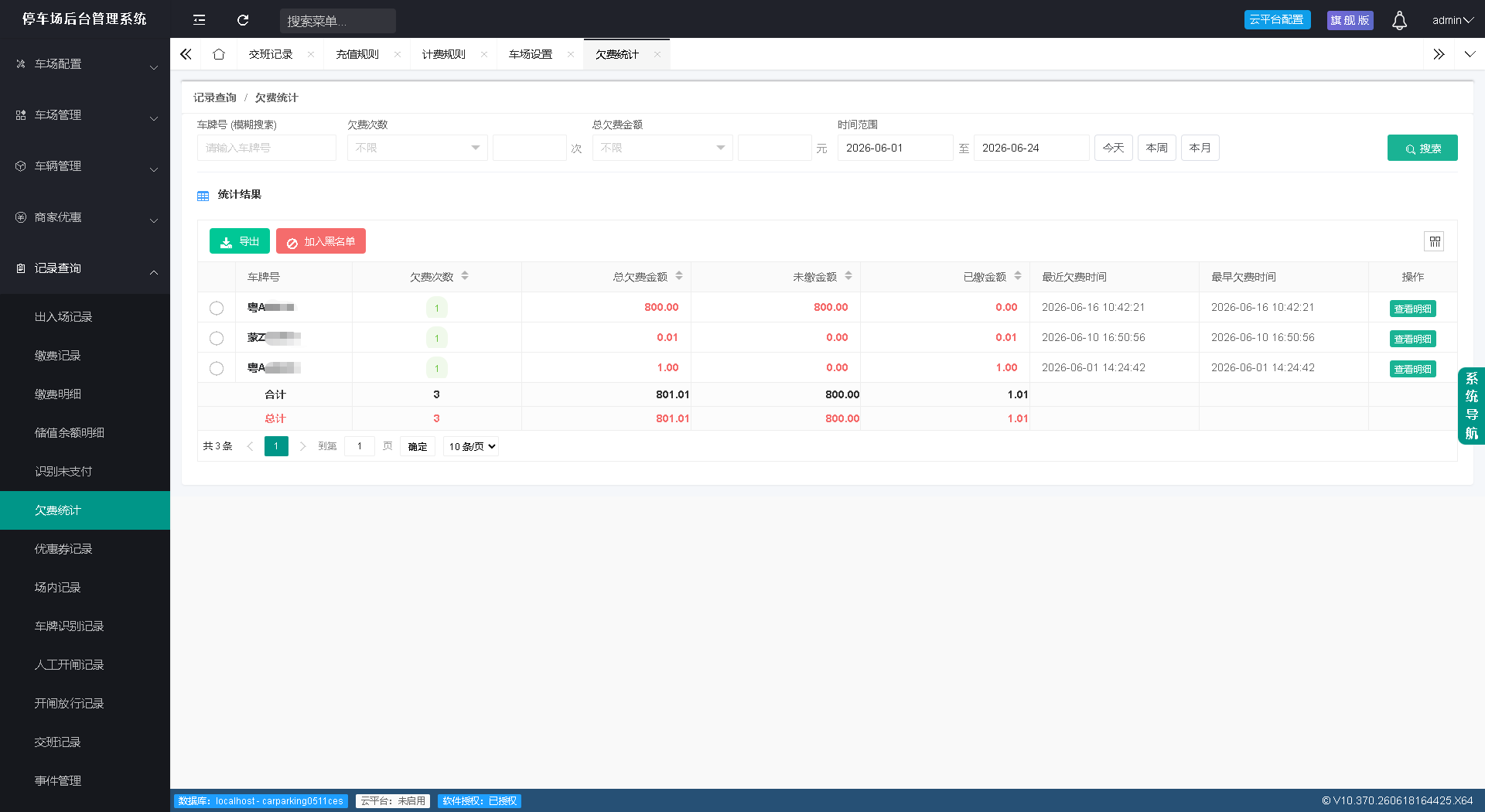
Task: Toggle the sidebar collapse icon
Action: point(199,20)
